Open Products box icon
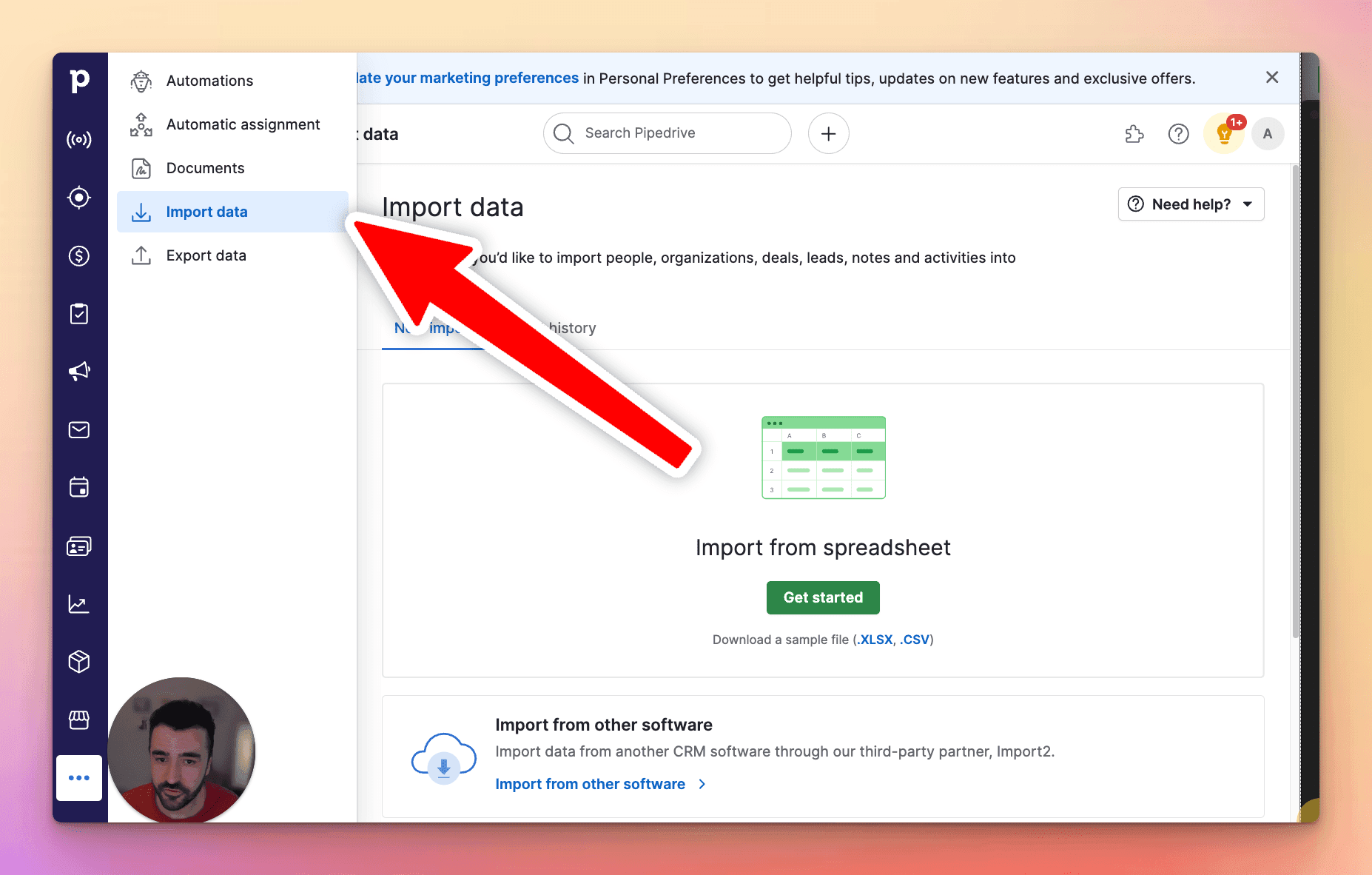This screenshot has width=1372, height=875. coord(79,661)
